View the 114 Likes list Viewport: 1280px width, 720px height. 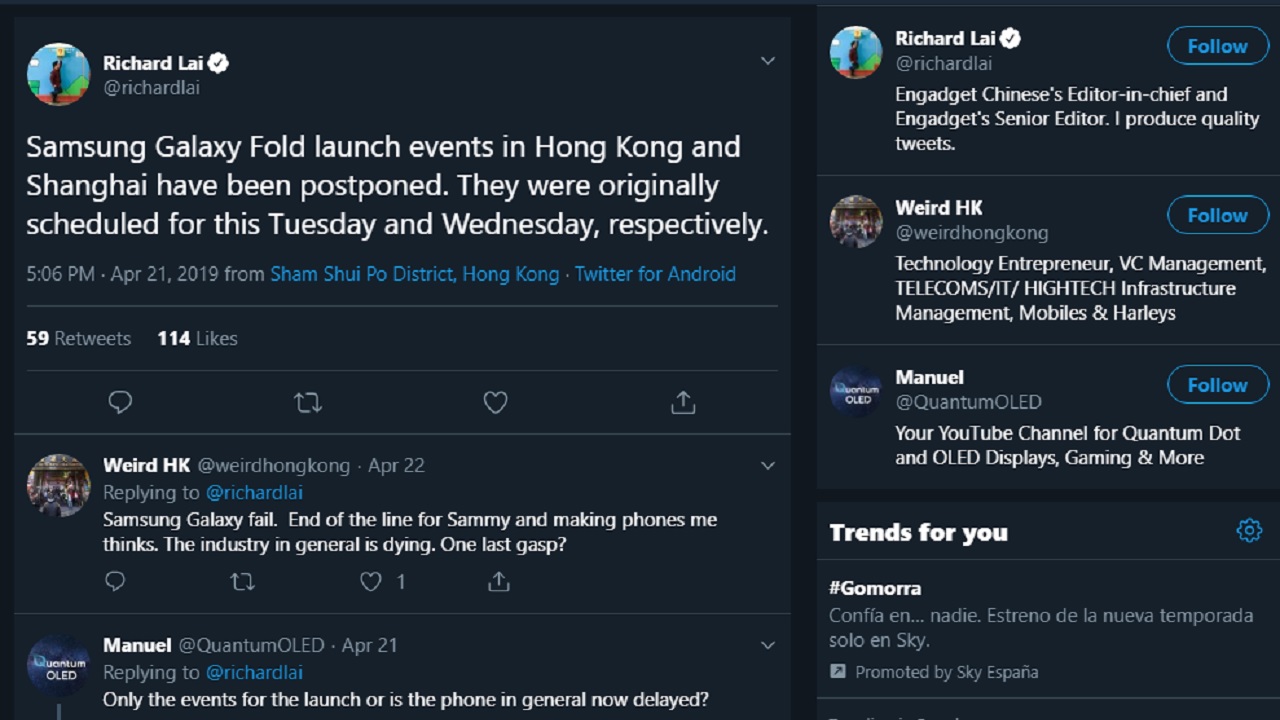click(x=197, y=338)
